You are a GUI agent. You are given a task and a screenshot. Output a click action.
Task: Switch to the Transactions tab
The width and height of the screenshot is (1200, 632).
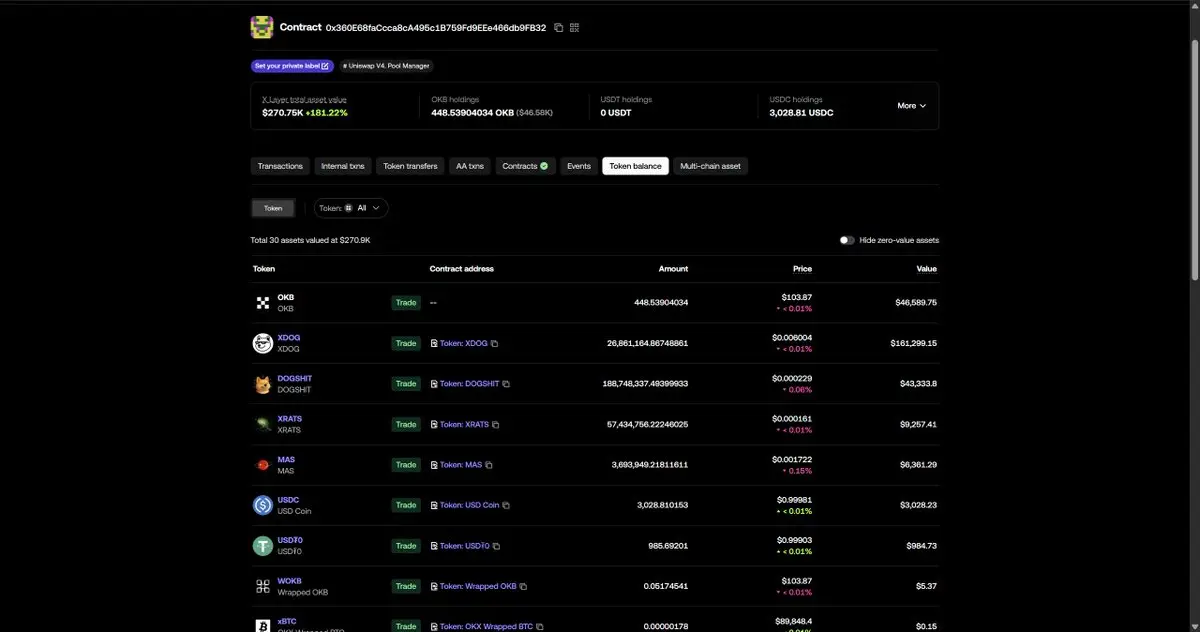[x=280, y=166]
